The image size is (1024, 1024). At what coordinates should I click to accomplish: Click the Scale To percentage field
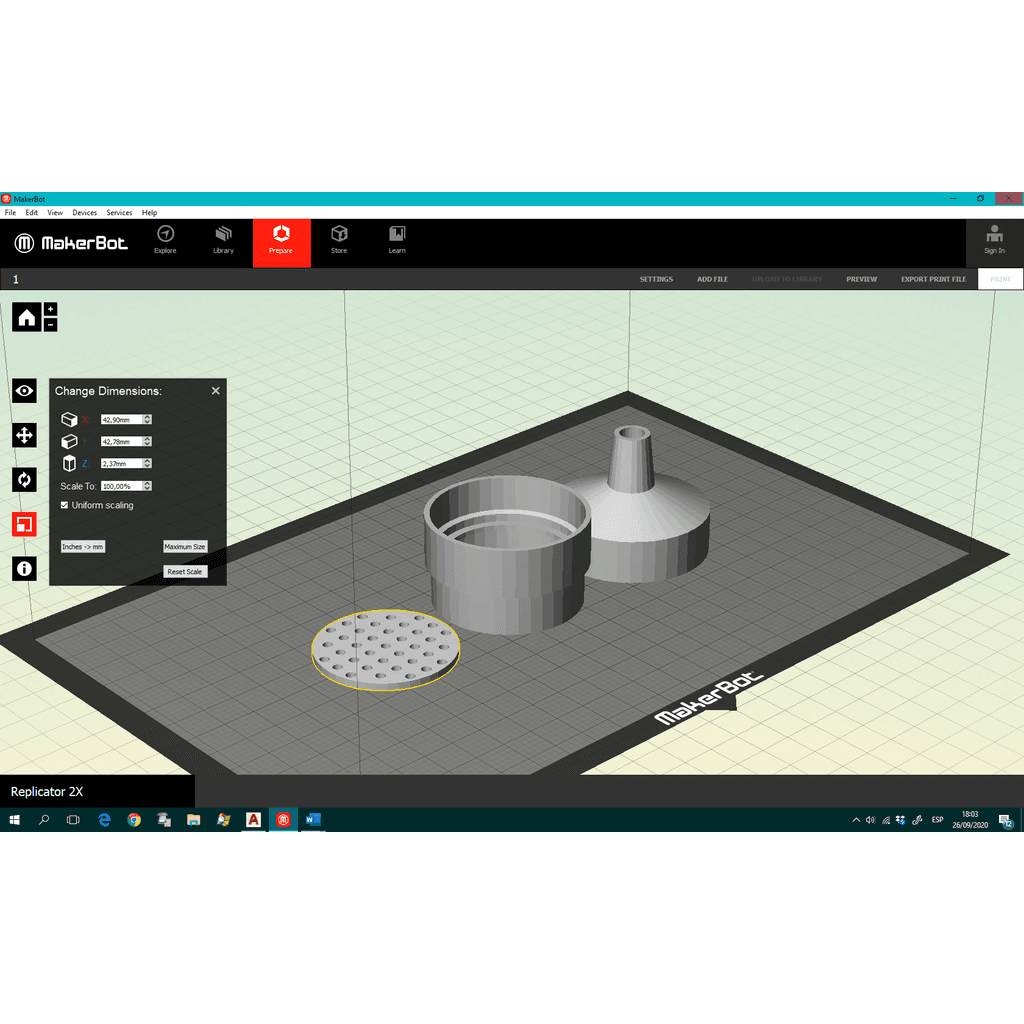pyautogui.click(x=122, y=486)
